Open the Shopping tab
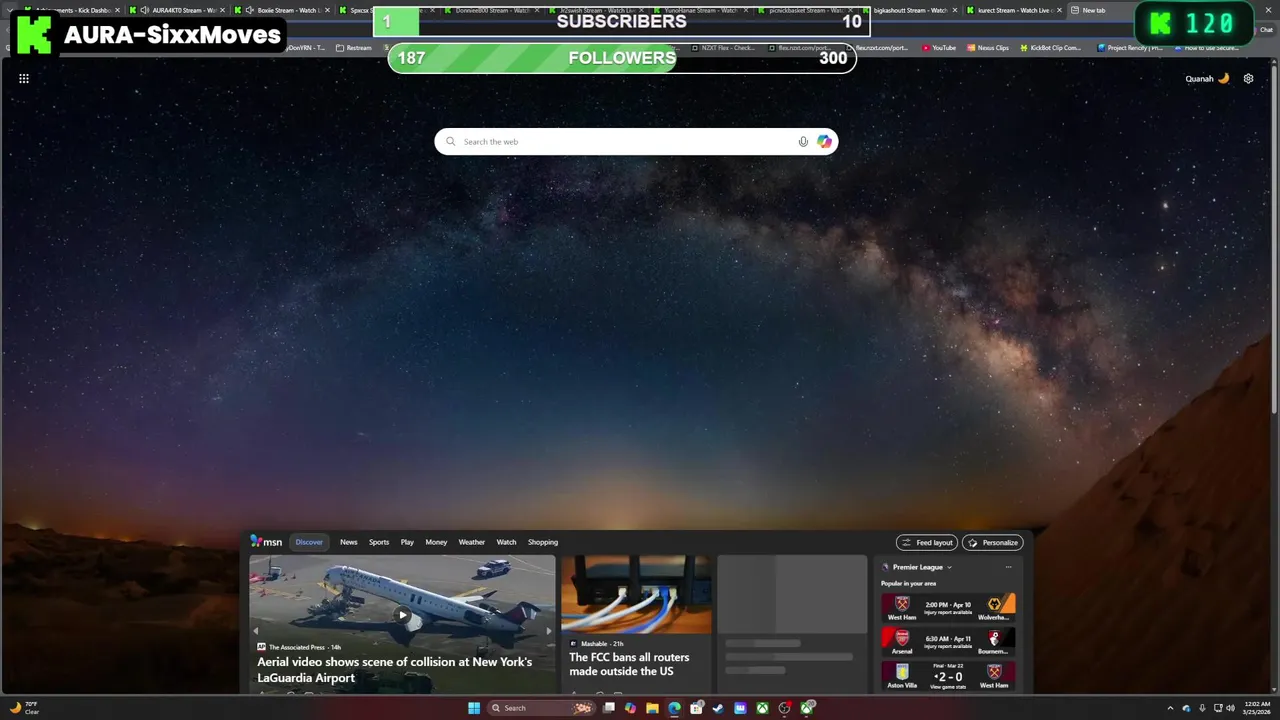Viewport: 1280px width, 720px height. [x=543, y=542]
